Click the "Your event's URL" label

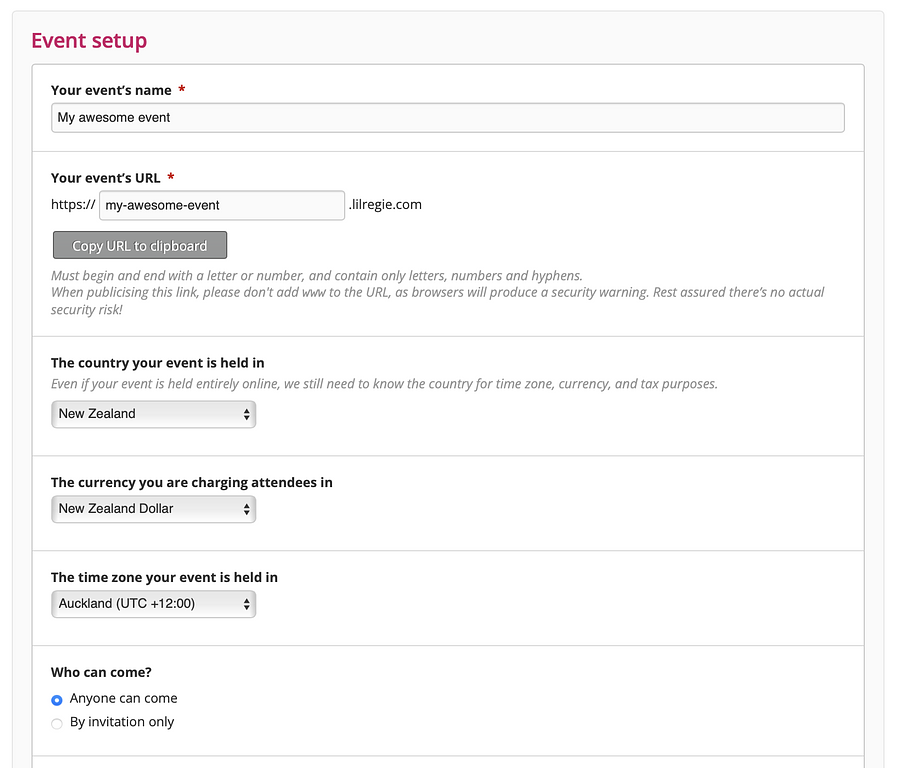pyautogui.click(x=105, y=178)
